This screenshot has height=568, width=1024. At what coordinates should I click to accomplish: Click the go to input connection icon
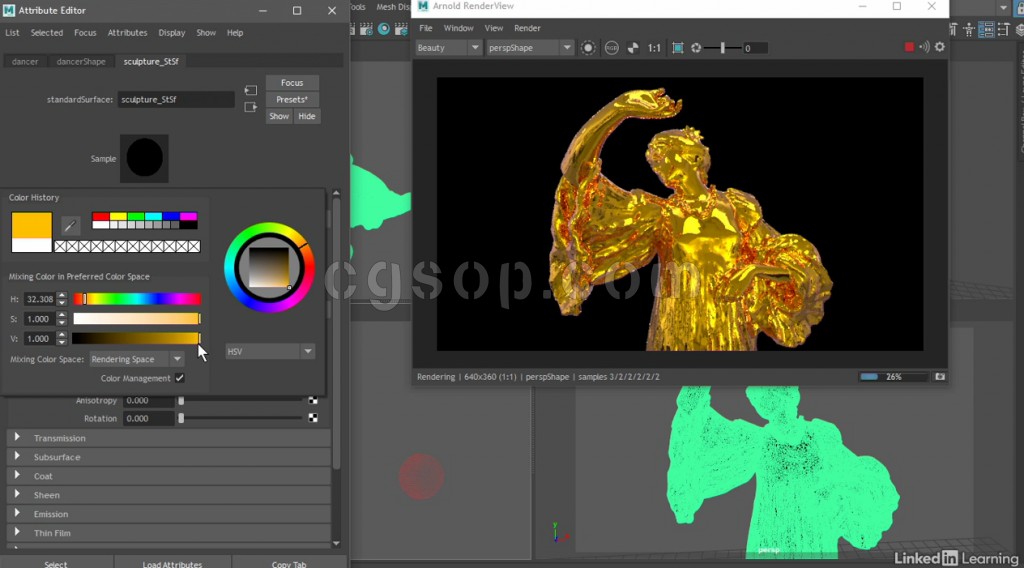point(250,91)
